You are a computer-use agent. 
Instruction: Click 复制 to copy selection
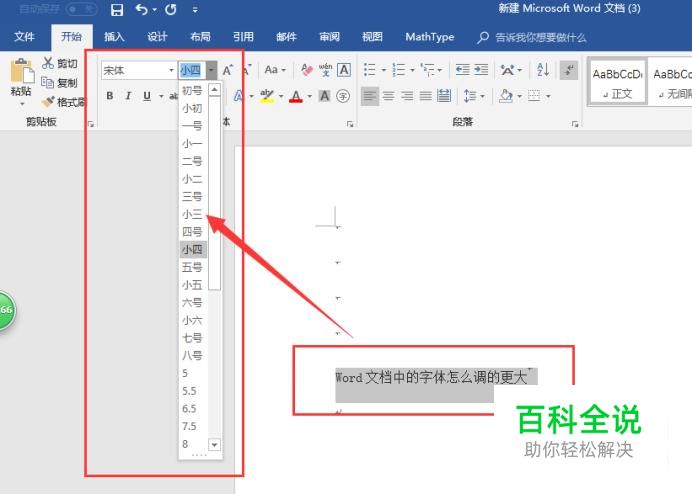click(60, 83)
